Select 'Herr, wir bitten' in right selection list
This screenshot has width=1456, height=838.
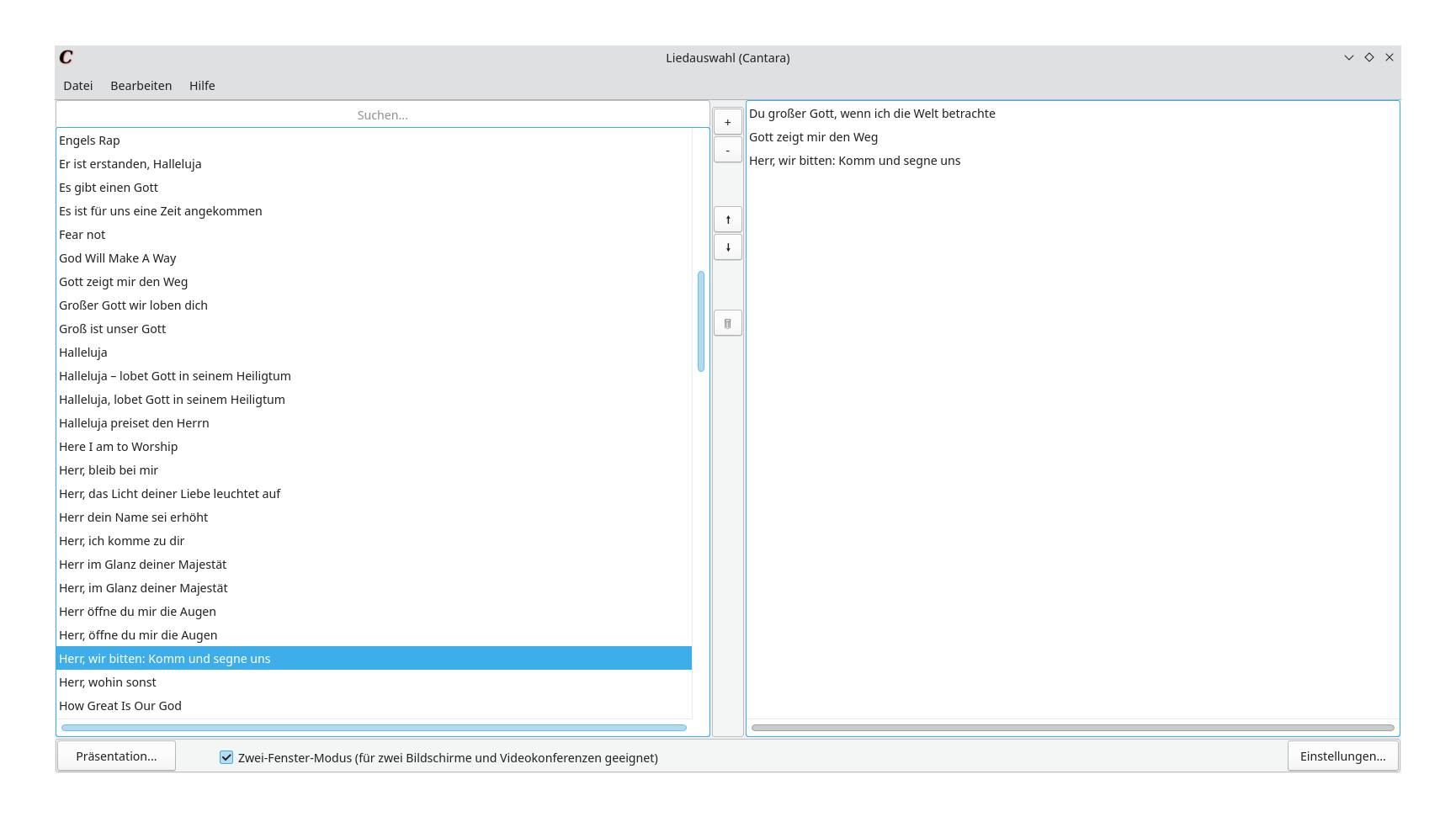pyautogui.click(x=1072, y=161)
